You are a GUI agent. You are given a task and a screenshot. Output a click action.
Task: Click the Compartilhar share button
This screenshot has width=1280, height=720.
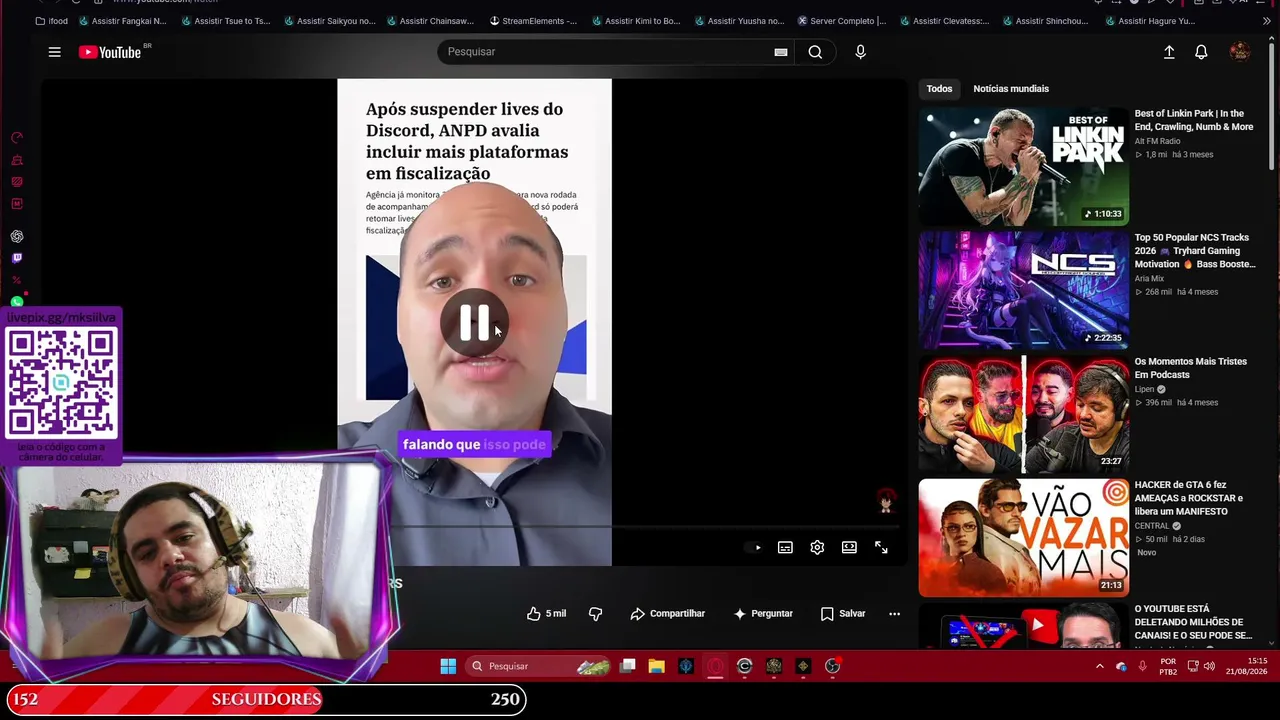coord(667,614)
